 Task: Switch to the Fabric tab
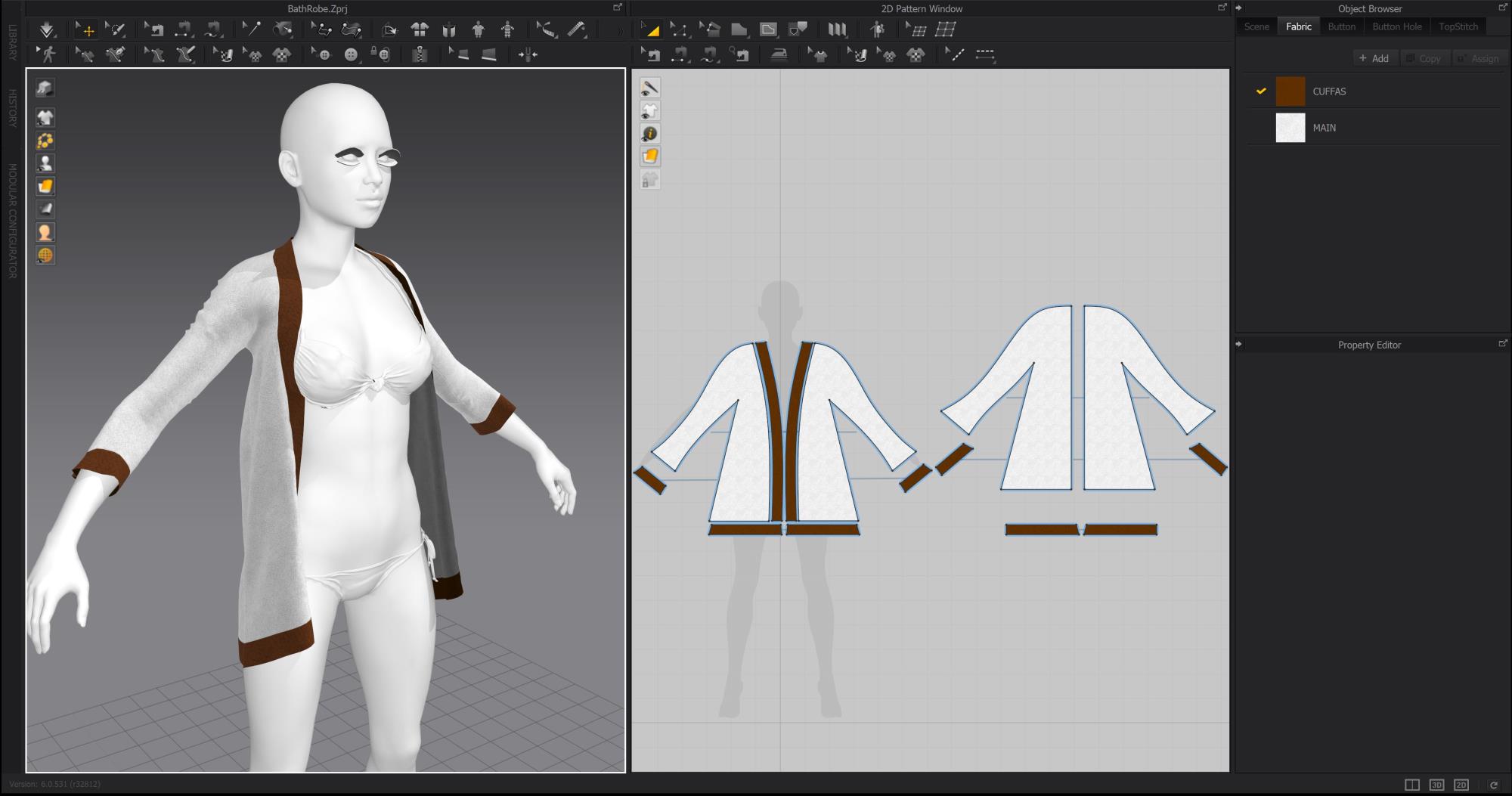tap(1299, 26)
